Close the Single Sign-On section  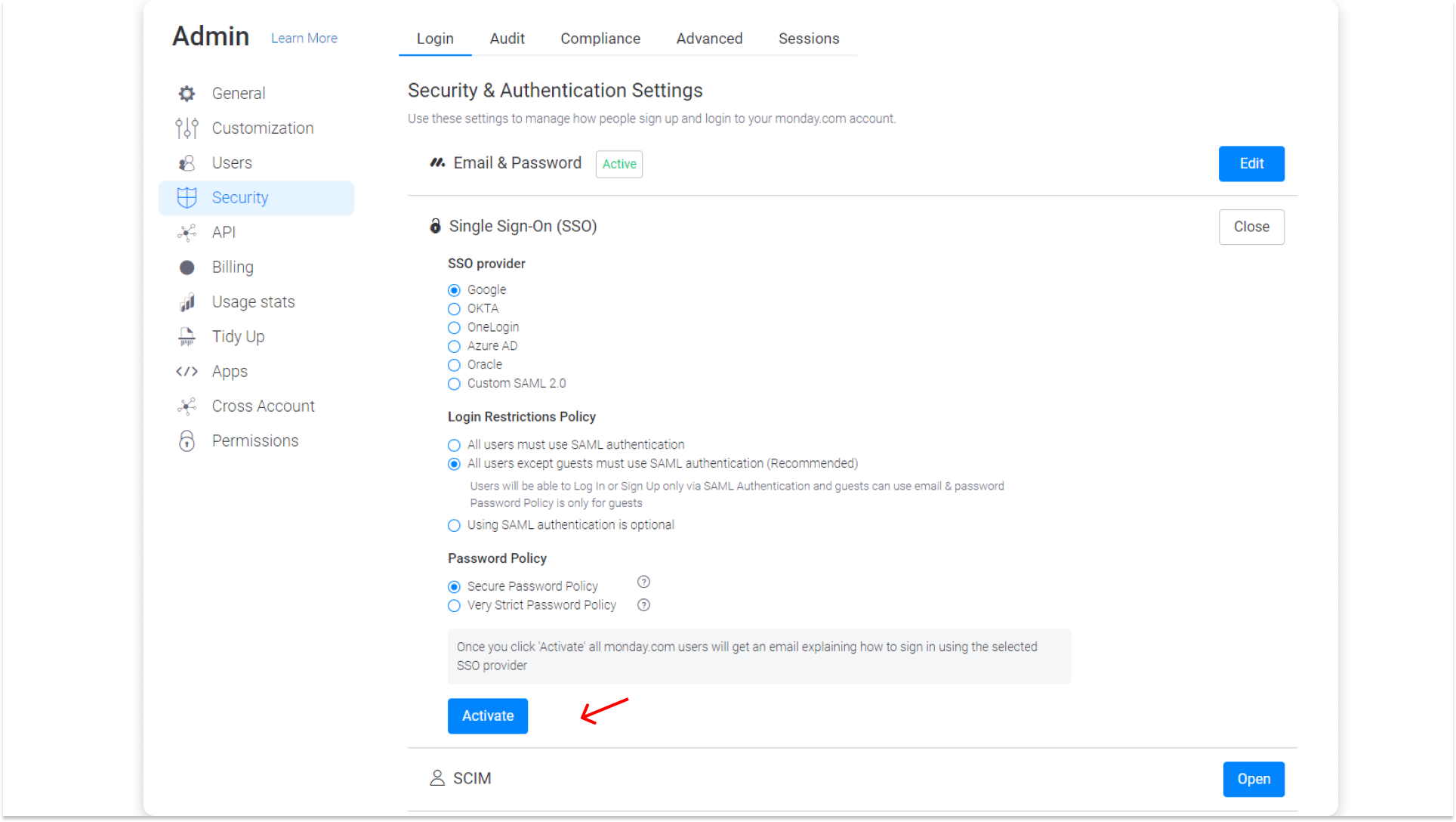1251,227
